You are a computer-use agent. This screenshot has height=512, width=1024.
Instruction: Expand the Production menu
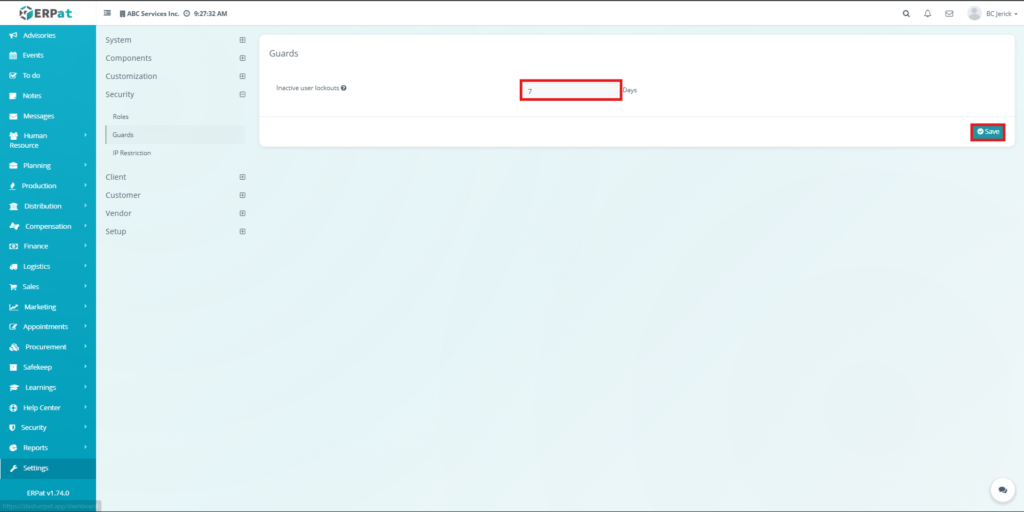[x=48, y=186]
